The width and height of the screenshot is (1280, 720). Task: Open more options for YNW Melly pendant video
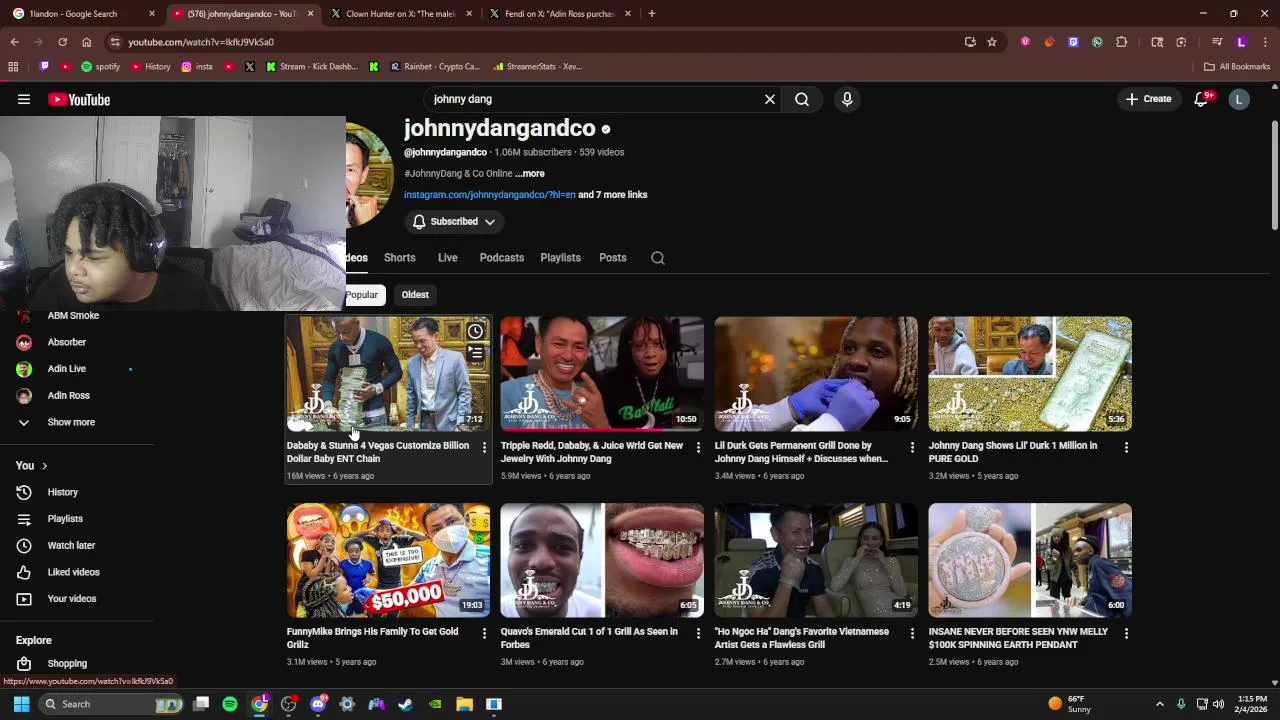(x=1126, y=633)
